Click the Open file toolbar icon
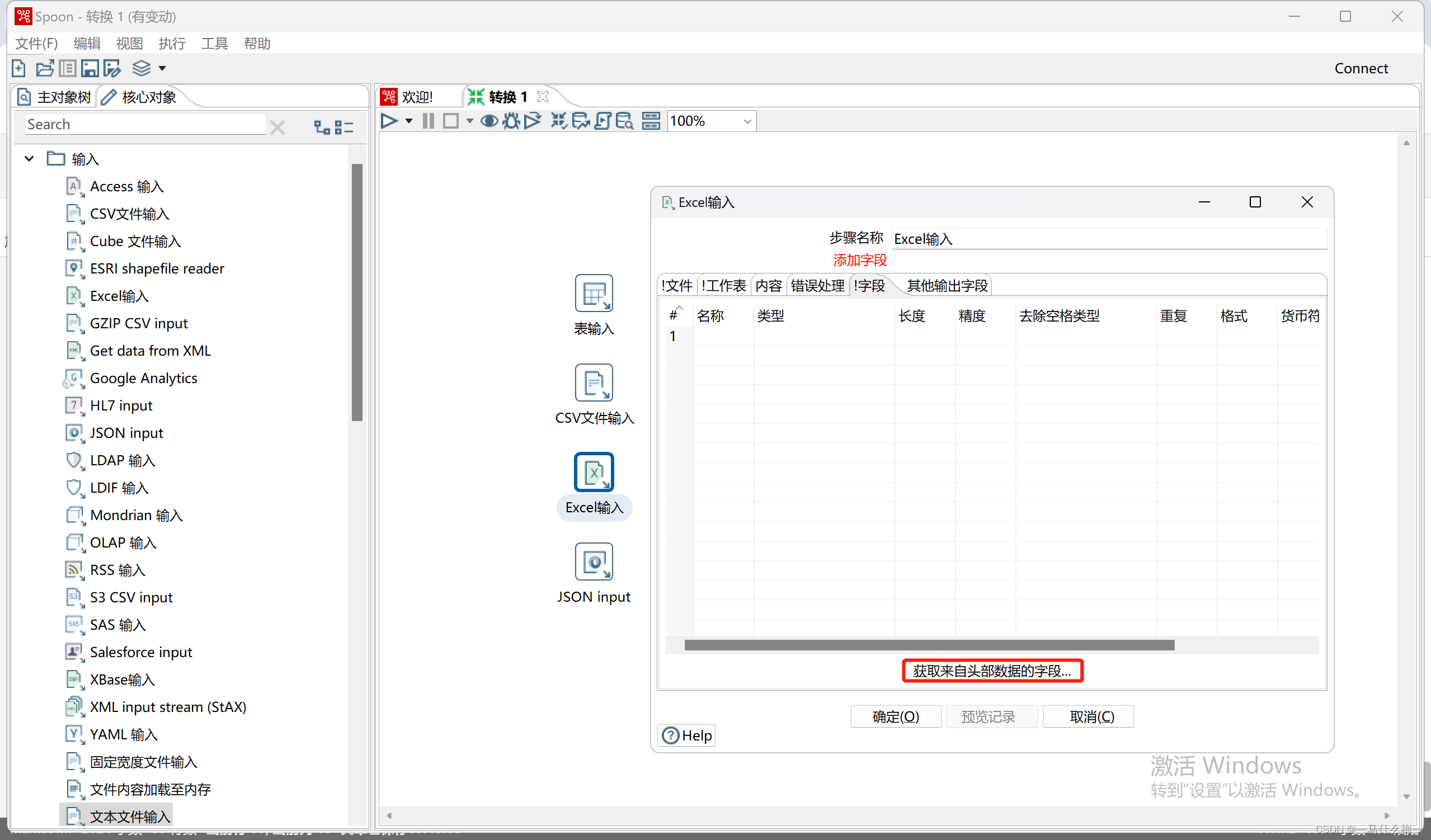 45,68
